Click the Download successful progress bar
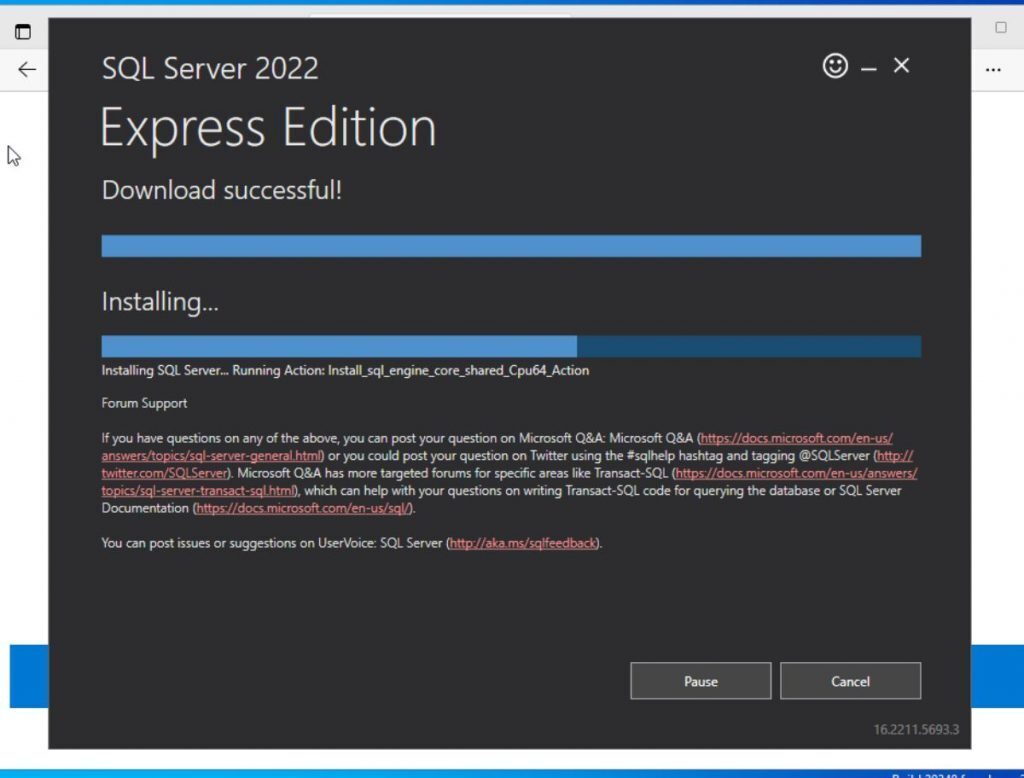Viewport: 1024px width, 778px height. (512, 245)
